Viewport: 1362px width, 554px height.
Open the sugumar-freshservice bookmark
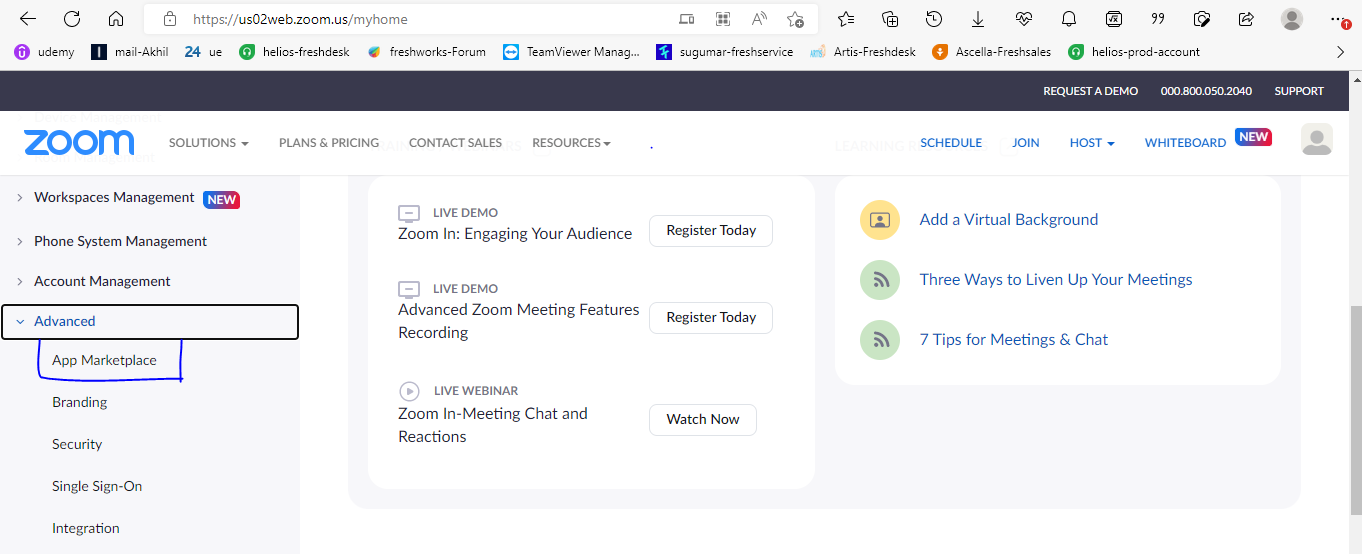point(724,52)
